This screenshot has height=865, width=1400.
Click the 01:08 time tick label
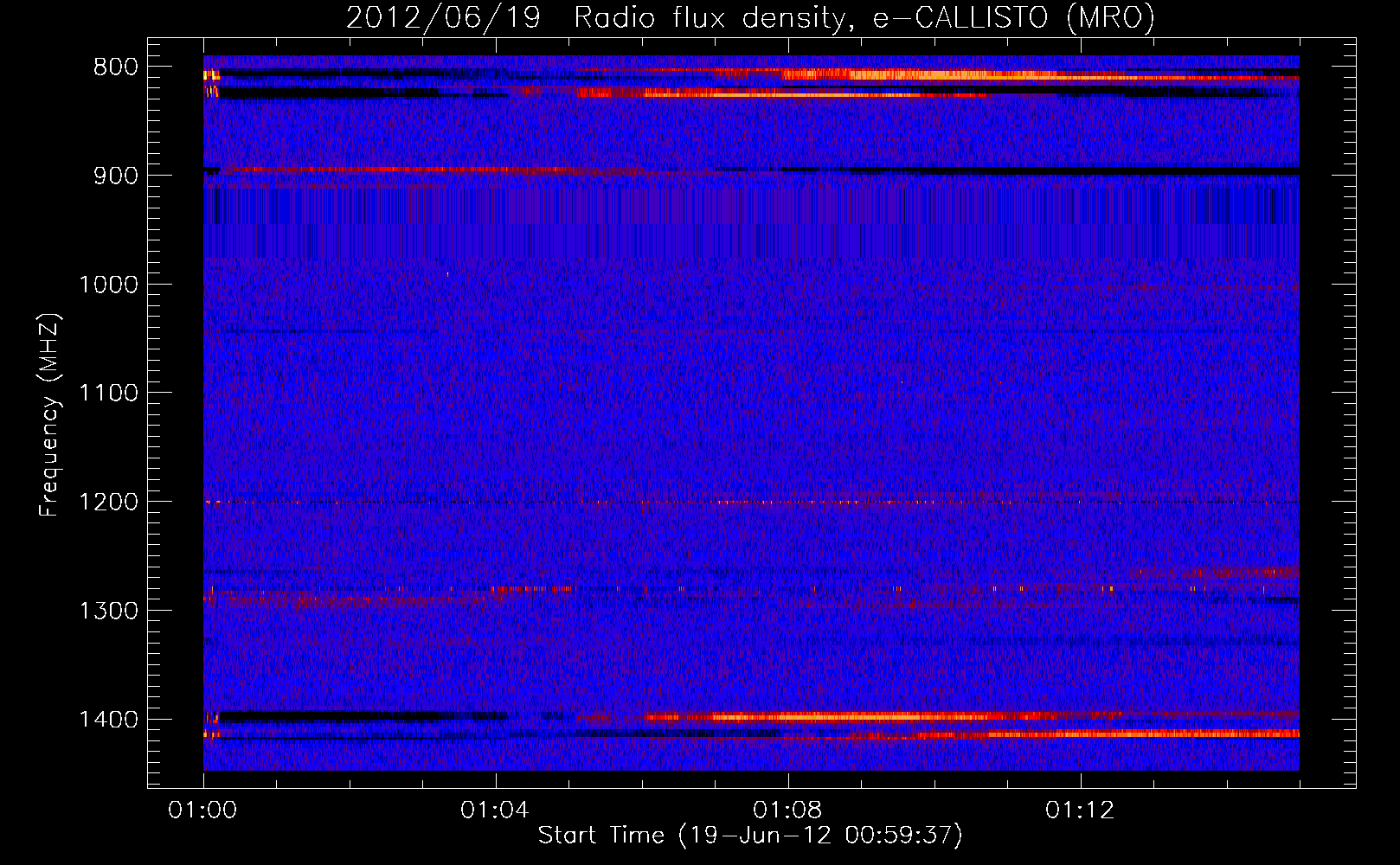pyautogui.click(x=787, y=811)
